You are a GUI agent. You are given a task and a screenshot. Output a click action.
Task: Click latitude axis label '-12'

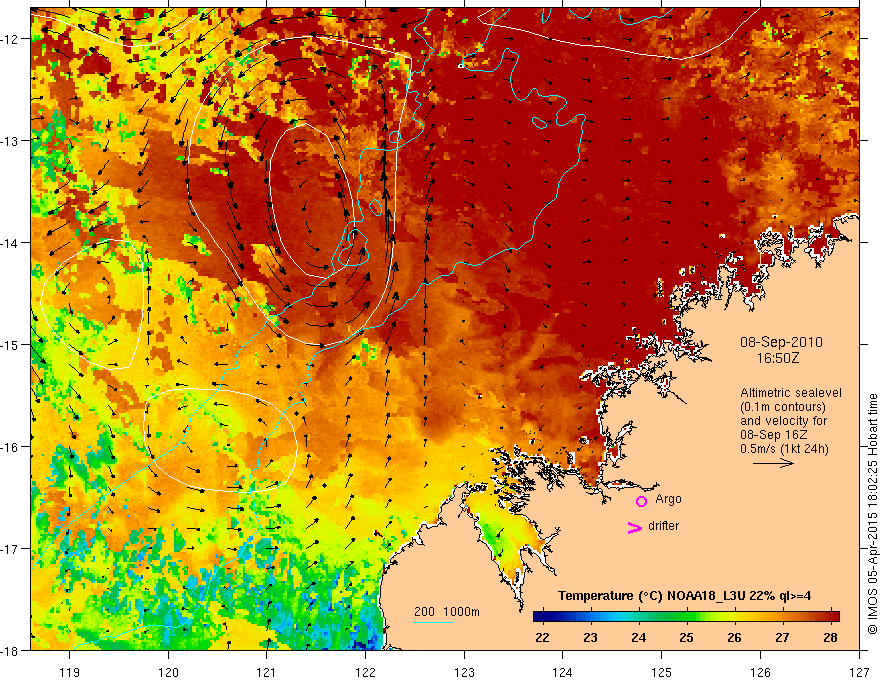[11, 39]
